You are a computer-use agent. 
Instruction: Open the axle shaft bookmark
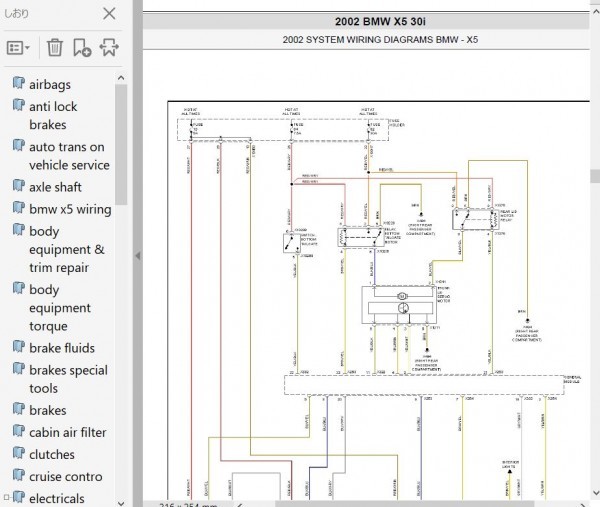(x=55, y=187)
